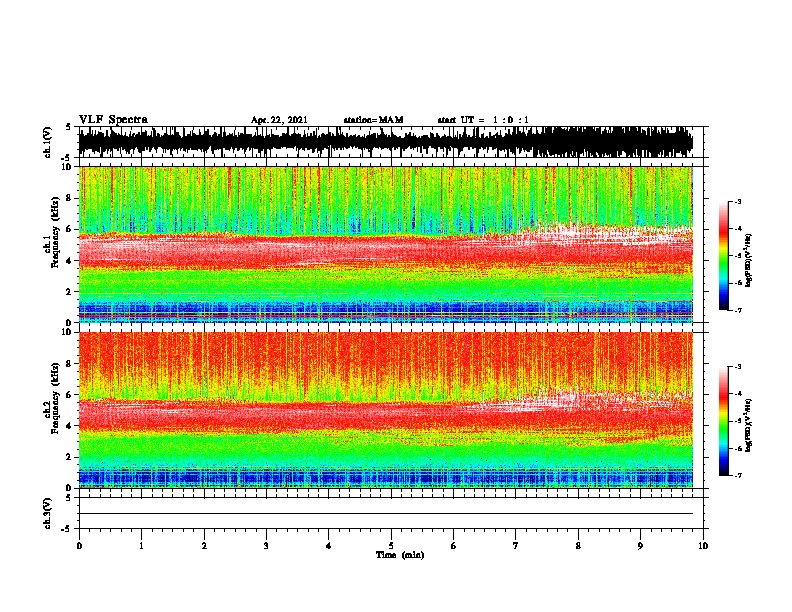Screen dimensions: 792x612
Task: Click the "VLF Spectra" plot title
Action: coord(113,120)
